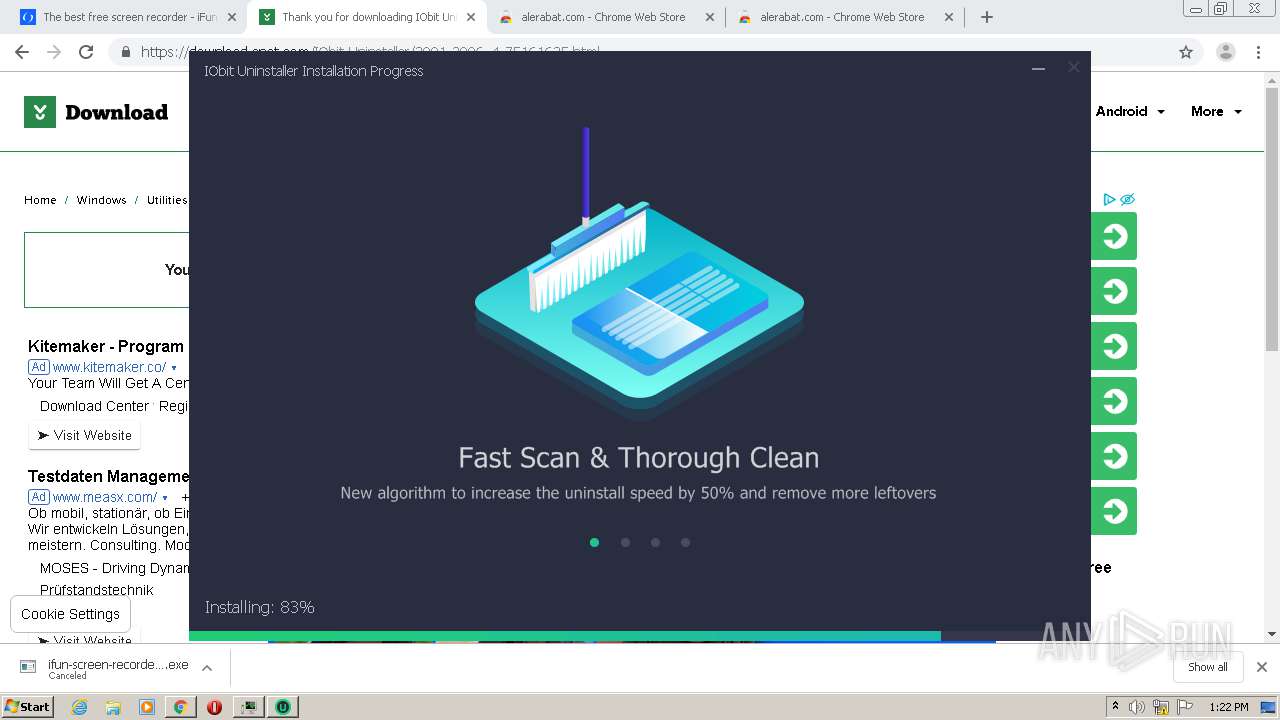Image resolution: width=1280 pixels, height=720 pixels.
Task: Click the AdChoices icon by the ads
Action: pyautogui.click(x=1109, y=199)
